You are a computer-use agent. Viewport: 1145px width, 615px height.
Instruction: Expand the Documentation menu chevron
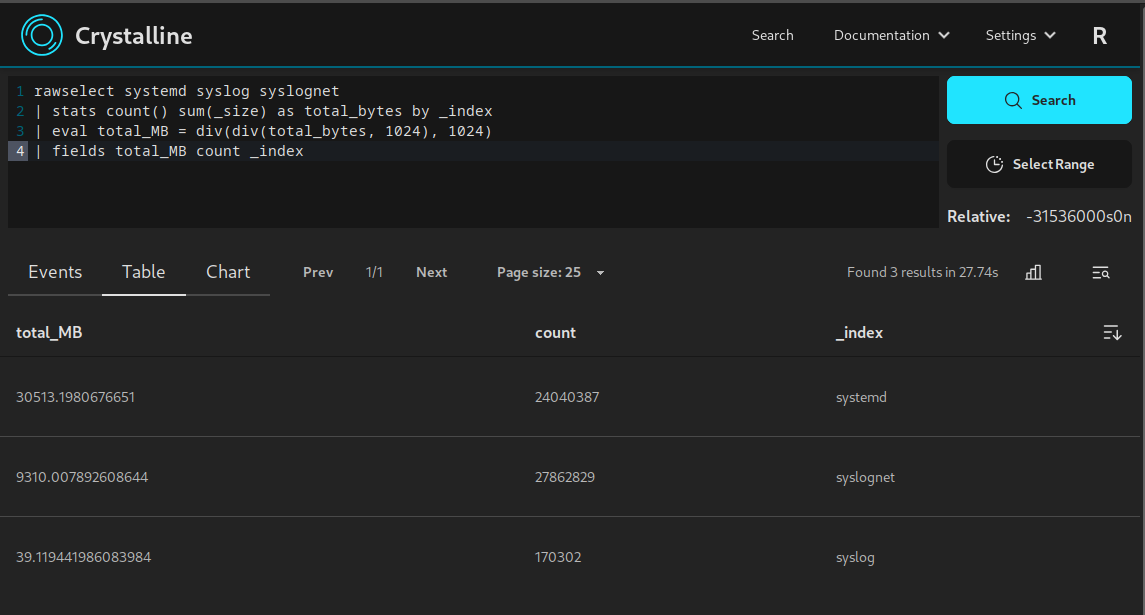tap(944, 35)
